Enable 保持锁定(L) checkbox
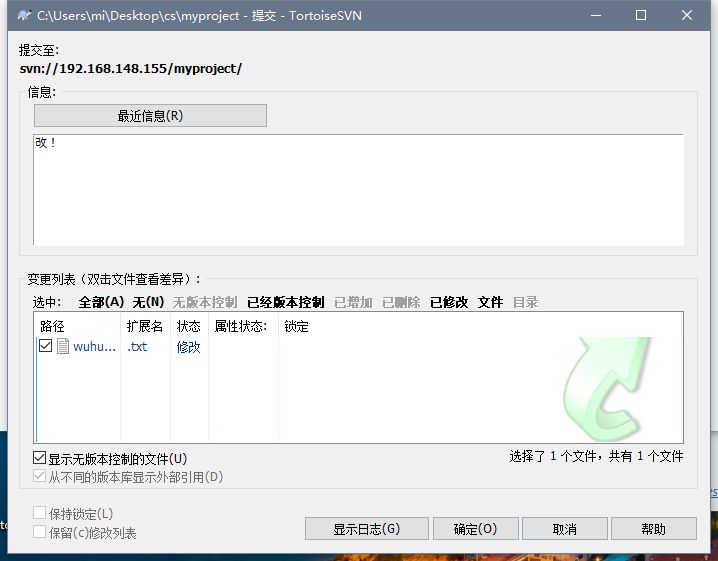The height and width of the screenshot is (561, 718). coord(39,513)
